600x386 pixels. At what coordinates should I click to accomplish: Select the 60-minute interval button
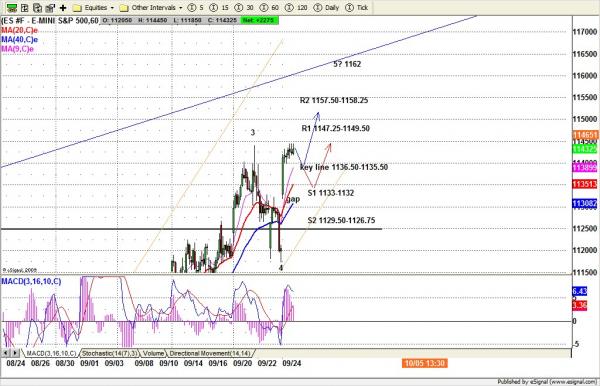point(269,8)
